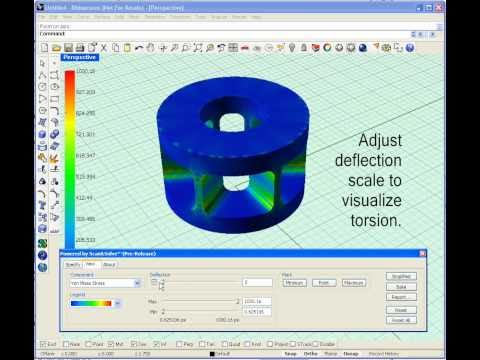
Task: Save the model using the floppy disk icon
Action: (68, 48)
